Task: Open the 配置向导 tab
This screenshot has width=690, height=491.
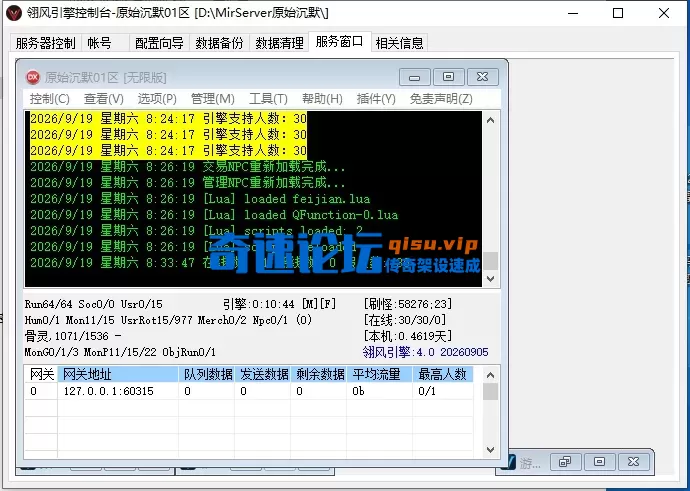Action: (x=159, y=43)
